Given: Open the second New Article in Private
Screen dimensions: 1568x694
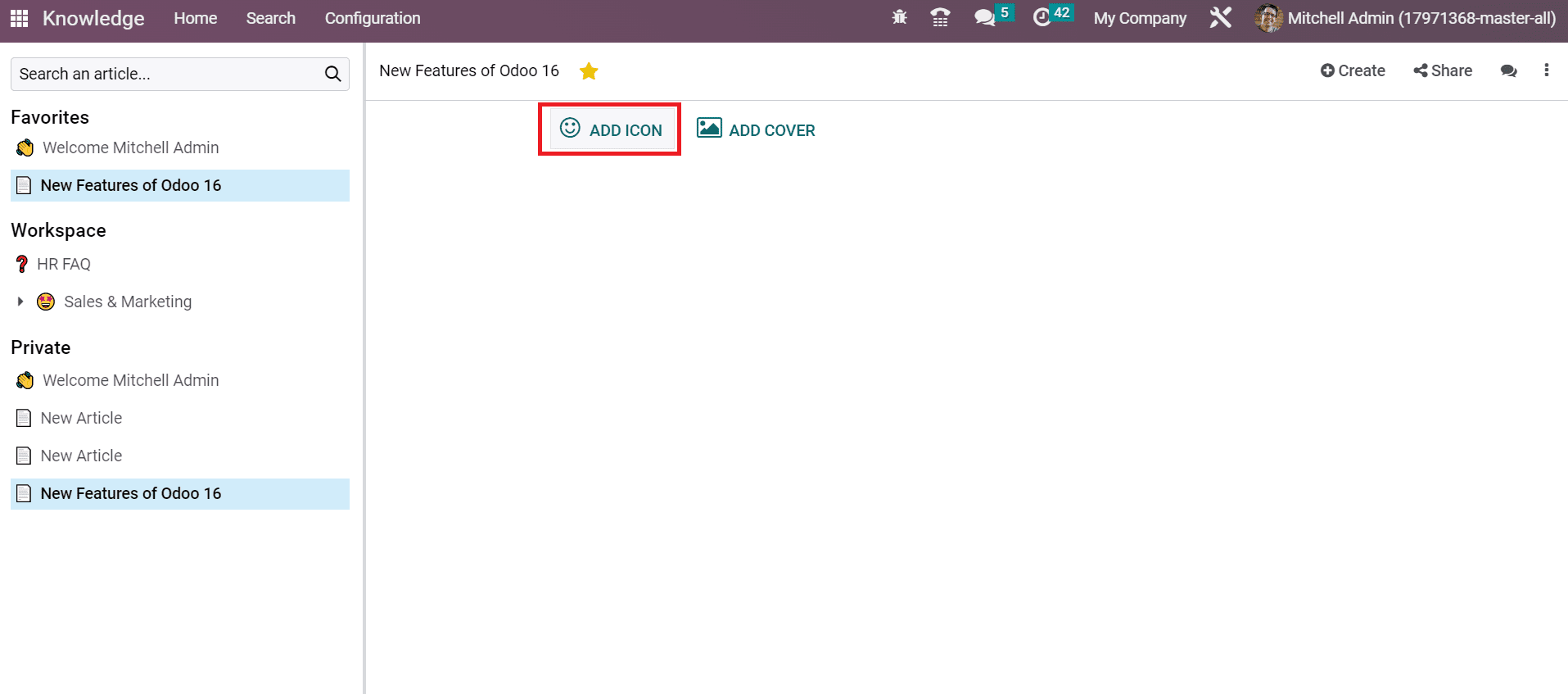Looking at the screenshot, I should click(x=81, y=456).
